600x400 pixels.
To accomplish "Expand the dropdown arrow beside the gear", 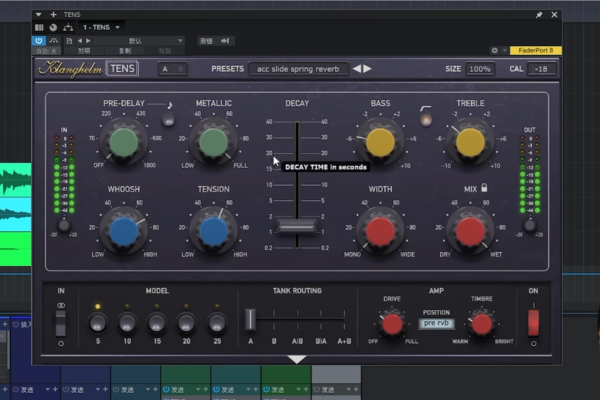I will point(504,51).
